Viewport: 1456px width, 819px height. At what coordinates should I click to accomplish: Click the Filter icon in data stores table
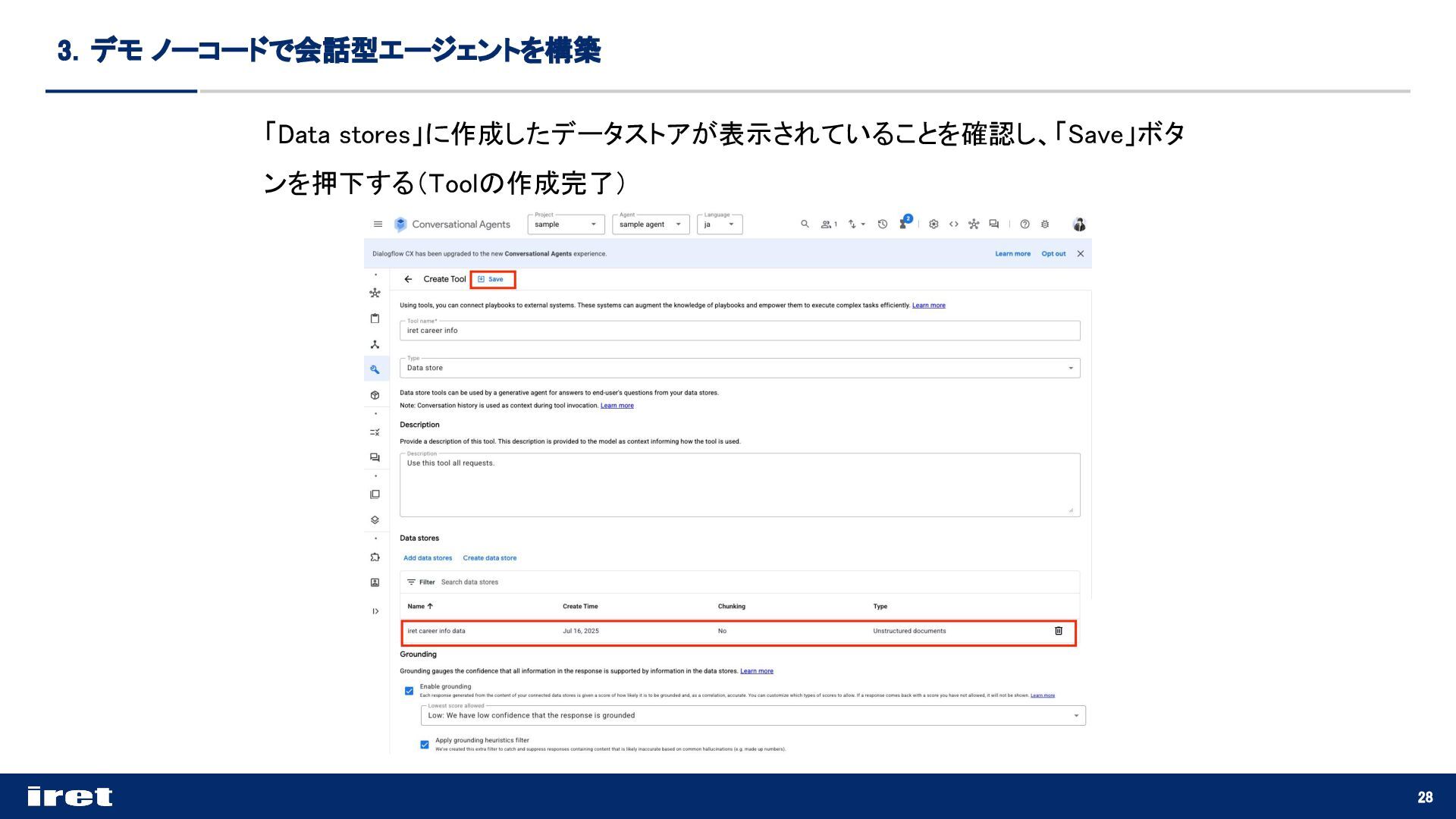[411, 582]
